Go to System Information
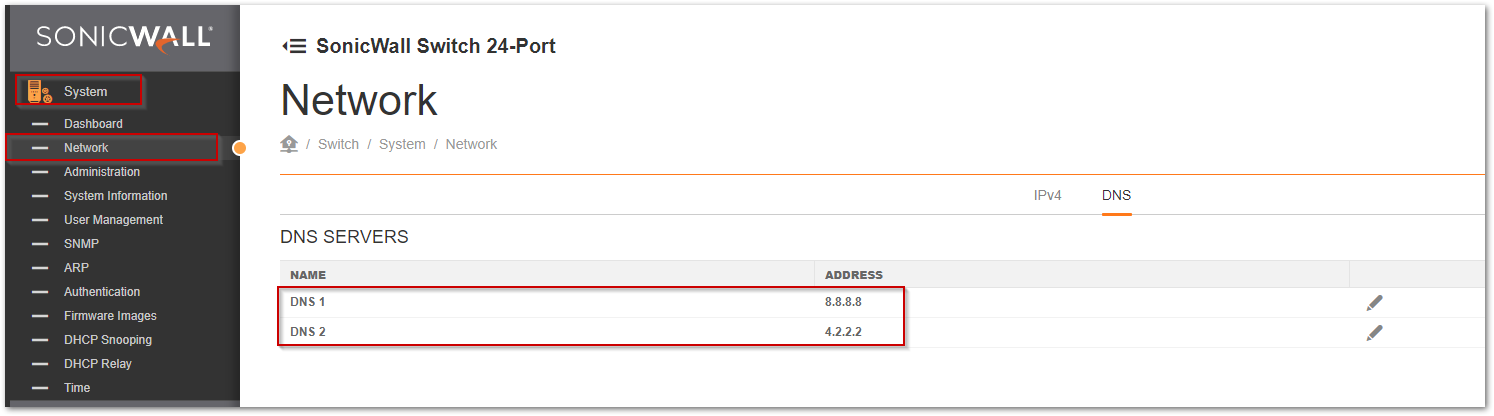The height and width of the screenshot is (416, 1494). (x=115, y=196)
